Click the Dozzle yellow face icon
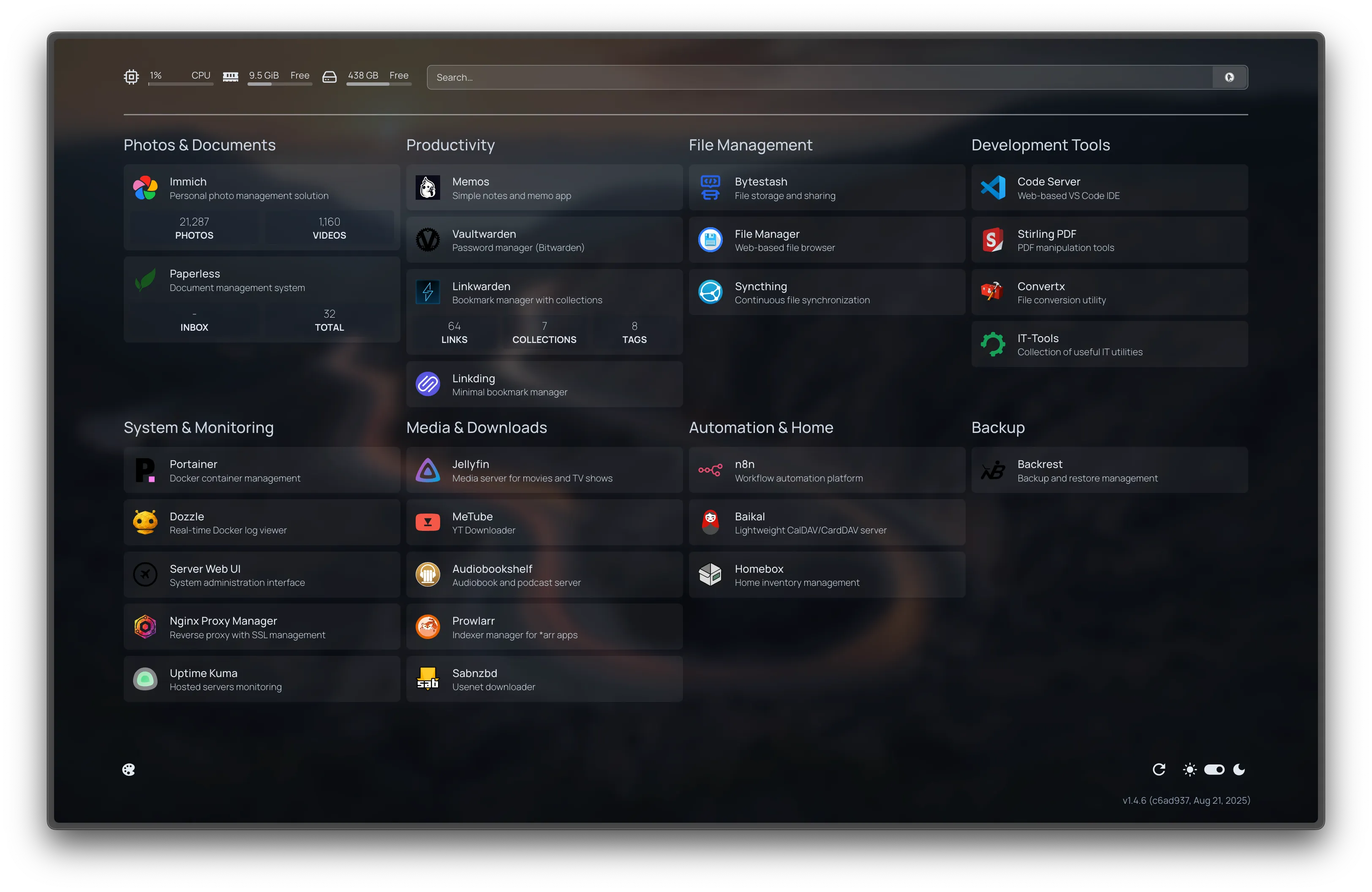This screenshot has width=1372, height=892. coord(145,522)
